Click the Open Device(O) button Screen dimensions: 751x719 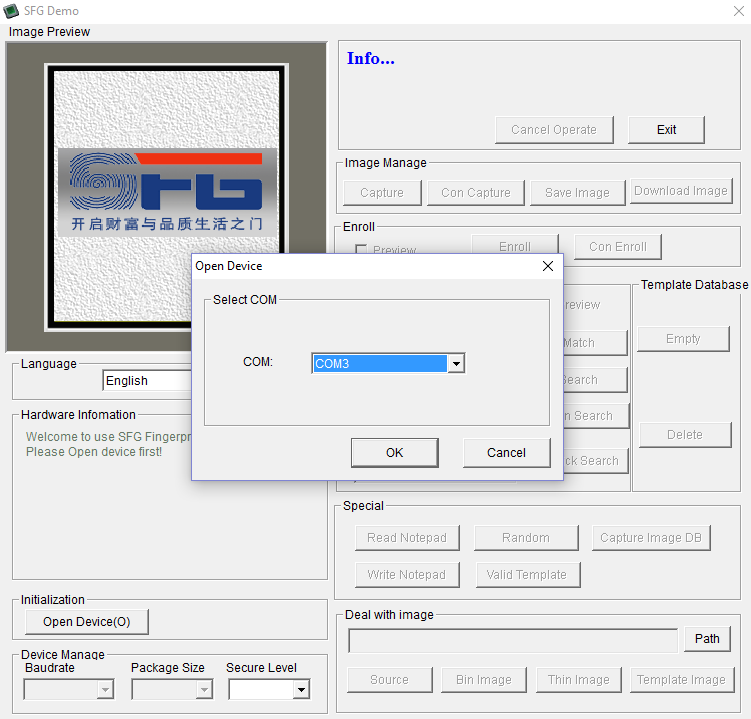86,622
